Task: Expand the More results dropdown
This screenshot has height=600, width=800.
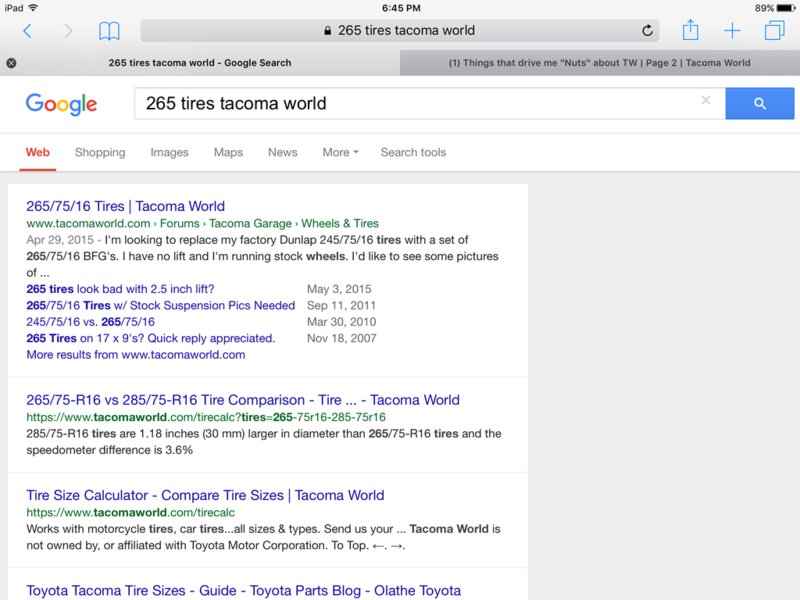Action: pyautogui.click(x=340, y=153)
